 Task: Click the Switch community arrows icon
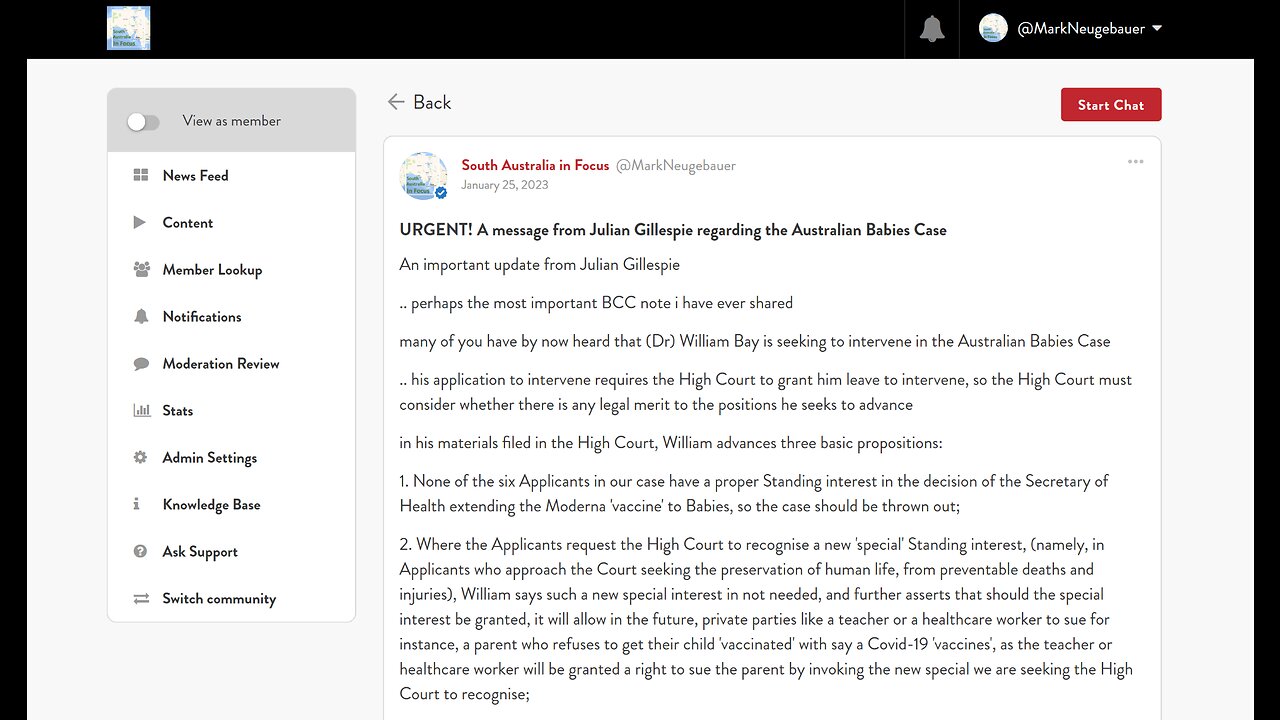click(141, 598)
